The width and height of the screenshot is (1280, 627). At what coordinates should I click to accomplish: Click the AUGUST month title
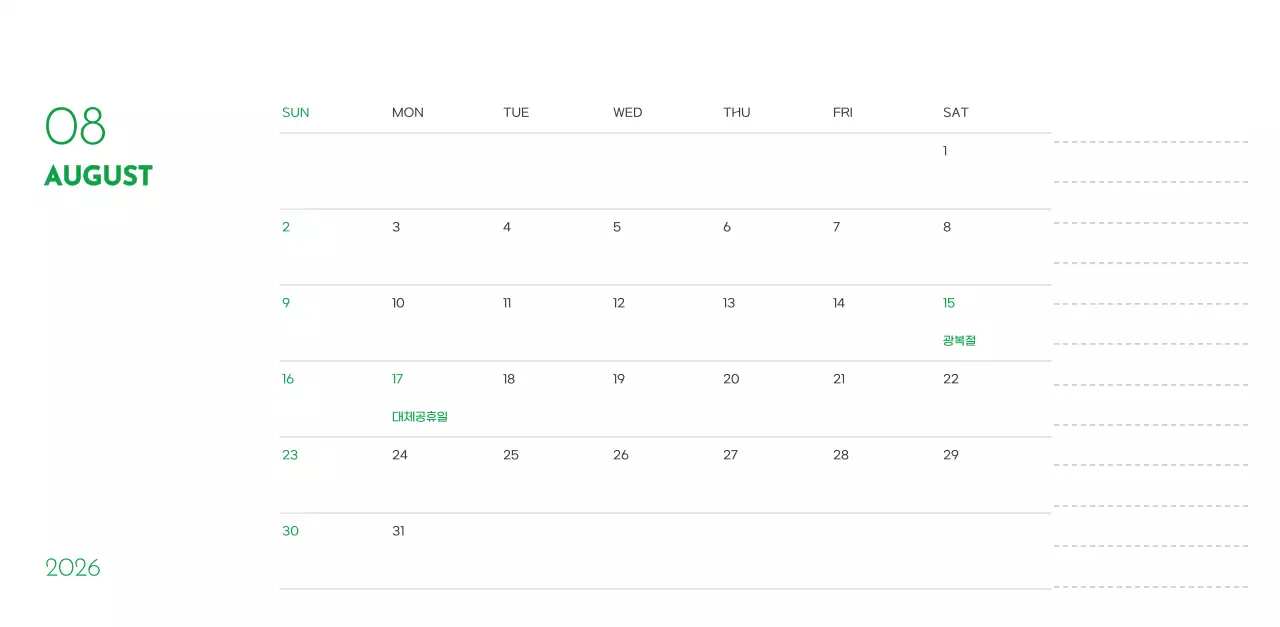(x=98, y=176)
